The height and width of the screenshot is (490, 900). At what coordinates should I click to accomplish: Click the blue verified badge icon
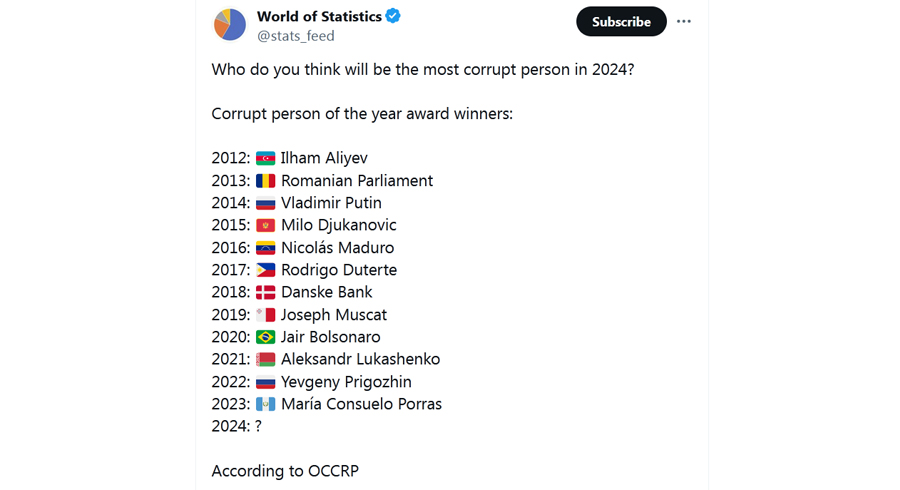[393, 16]
